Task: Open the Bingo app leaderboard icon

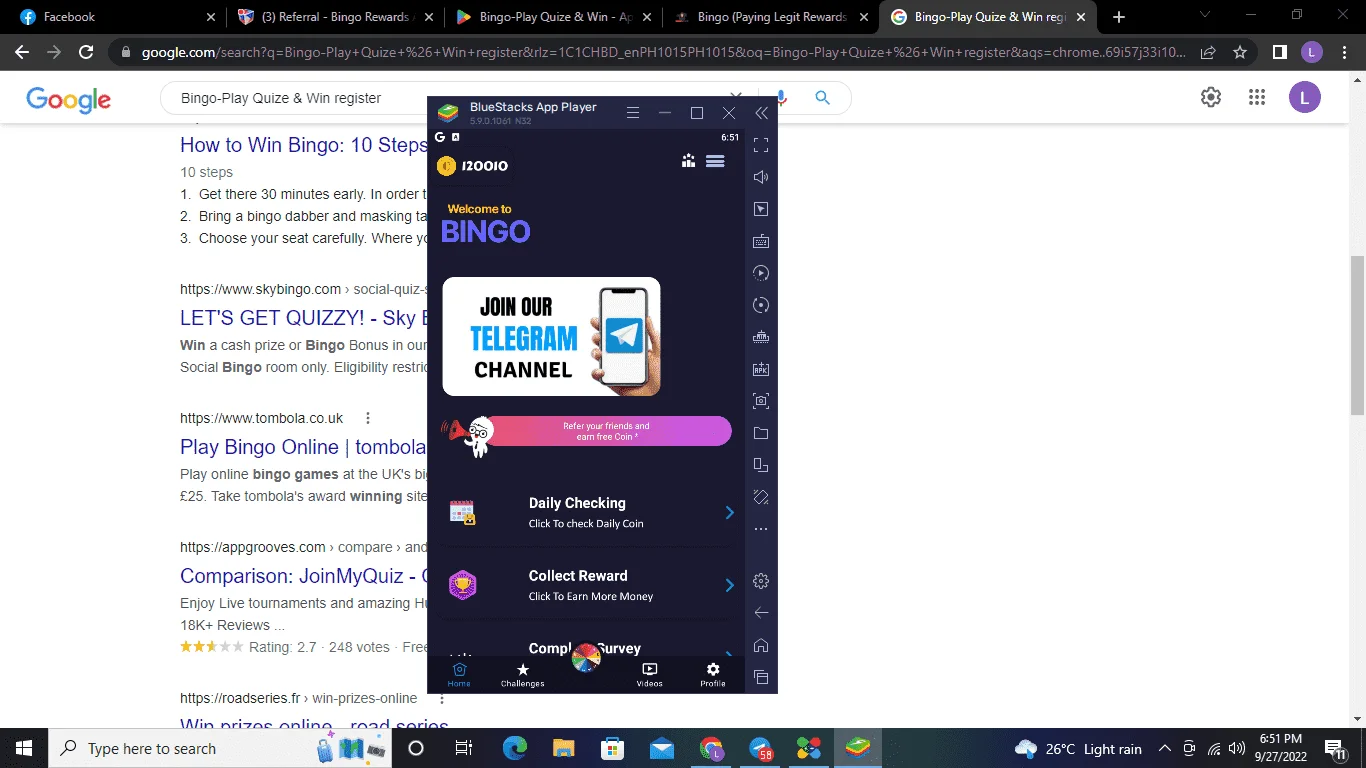Action: (x=688, y=160)
